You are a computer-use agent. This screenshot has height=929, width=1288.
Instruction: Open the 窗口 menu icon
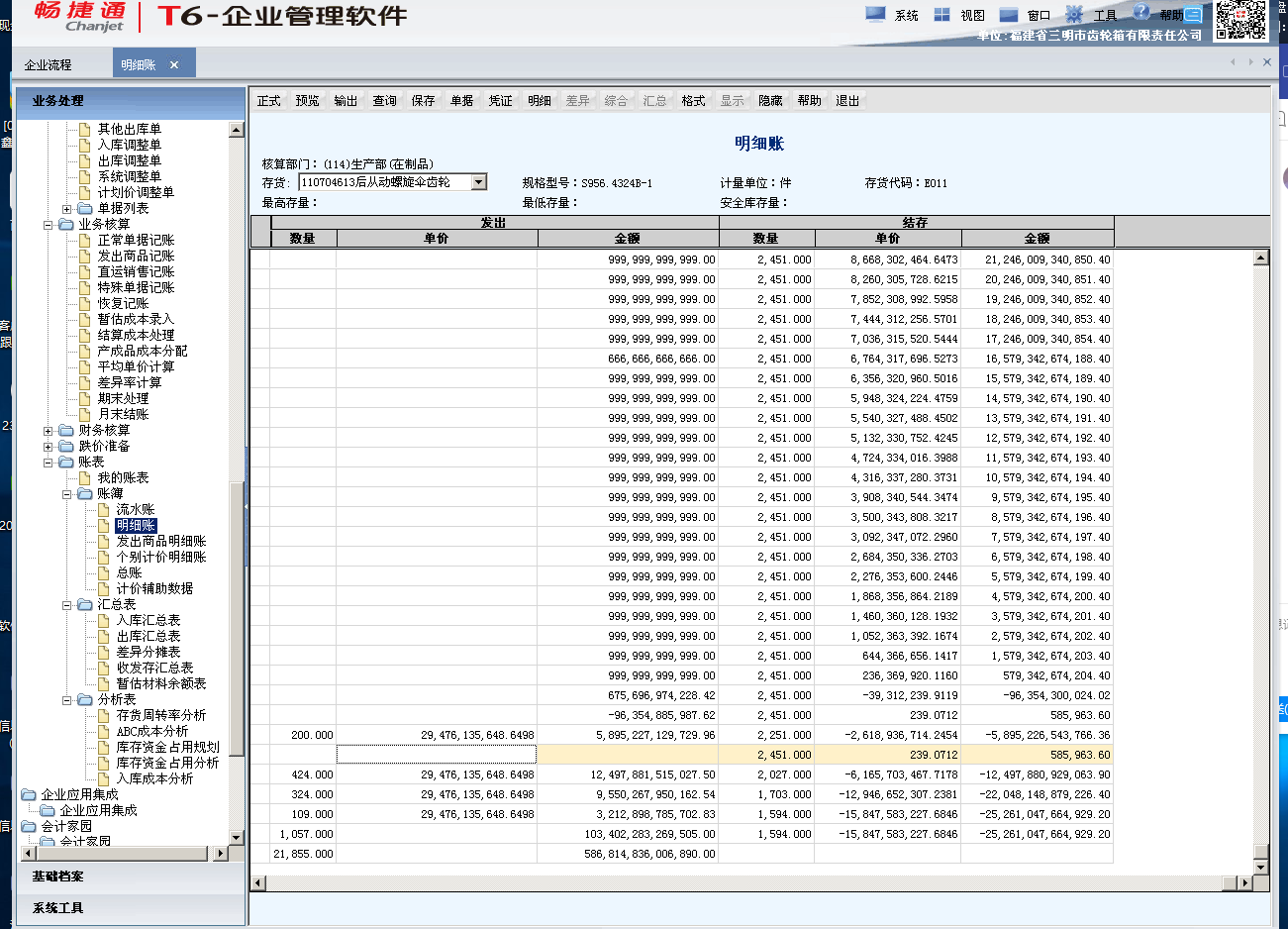tap(1009, 14)
